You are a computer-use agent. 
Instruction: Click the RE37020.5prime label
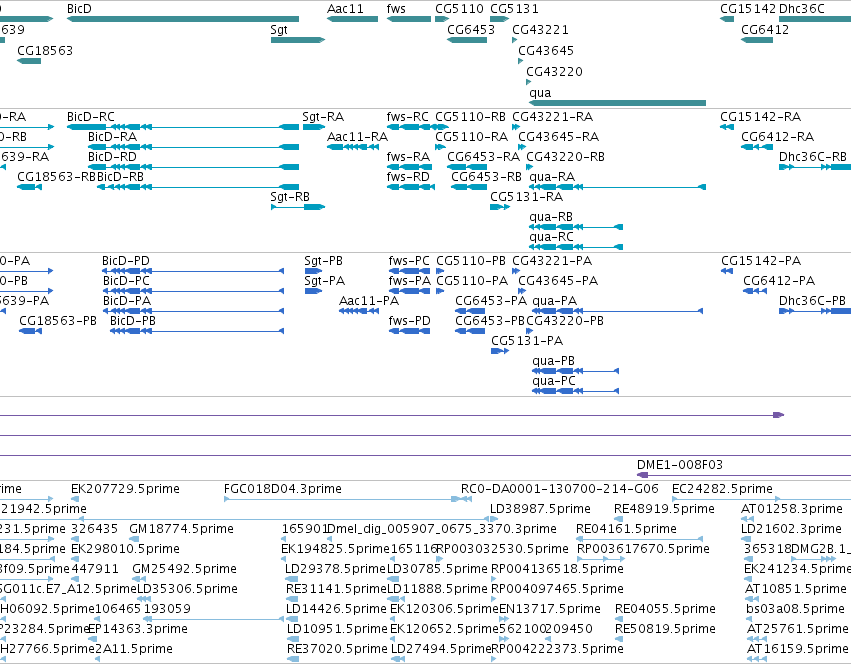[x=337, y=649]
